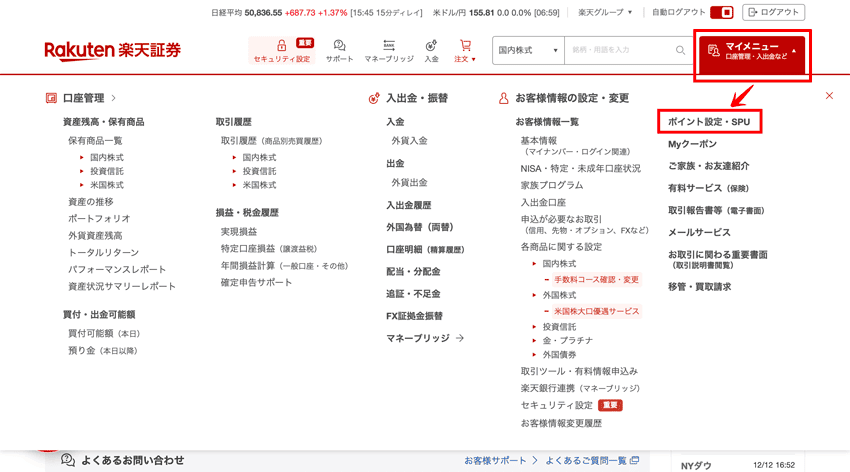Open 入出金履歴
Screen dimensions: 850x472
tap(409, 205)
